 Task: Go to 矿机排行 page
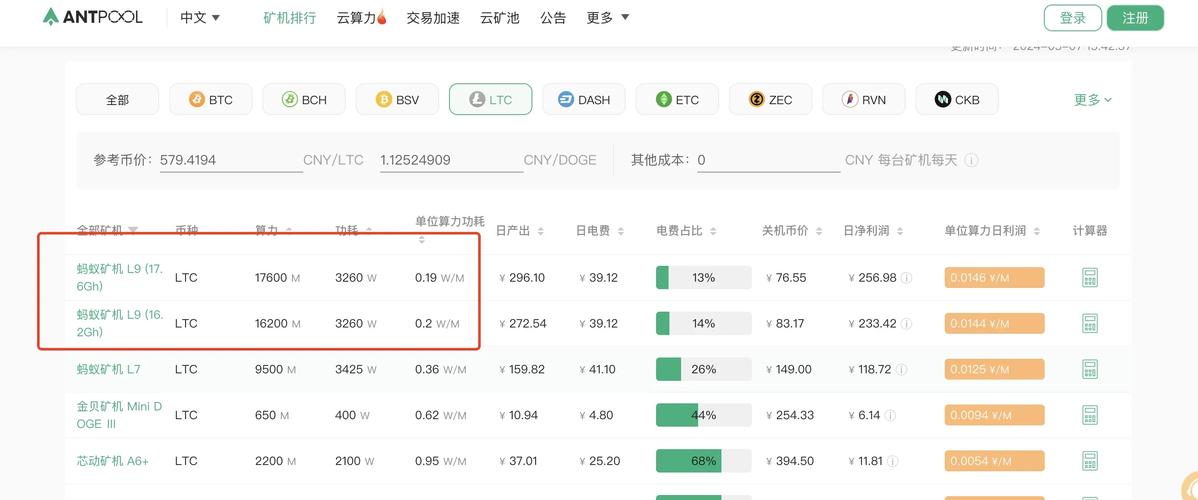[290, 17]
